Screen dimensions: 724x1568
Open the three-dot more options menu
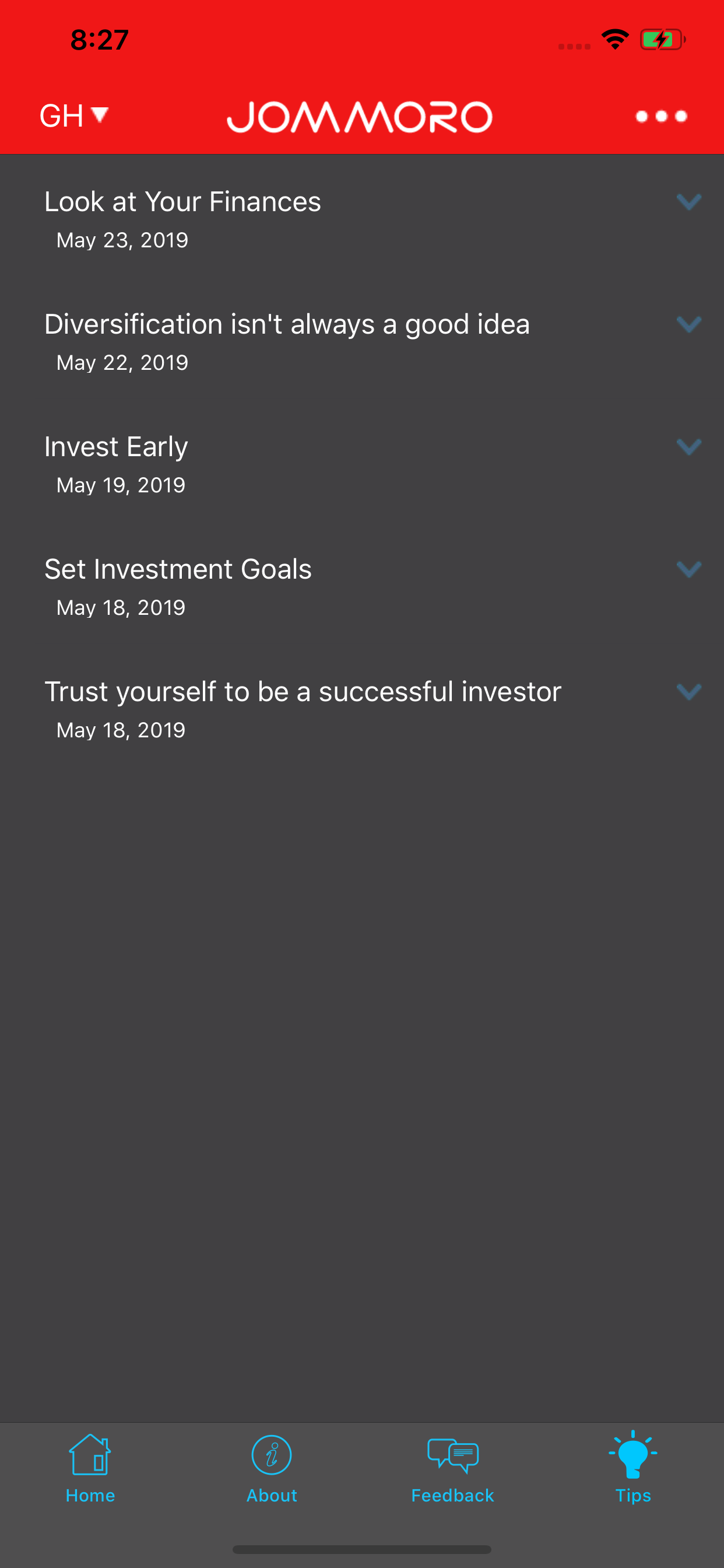(x=660, y=116)
